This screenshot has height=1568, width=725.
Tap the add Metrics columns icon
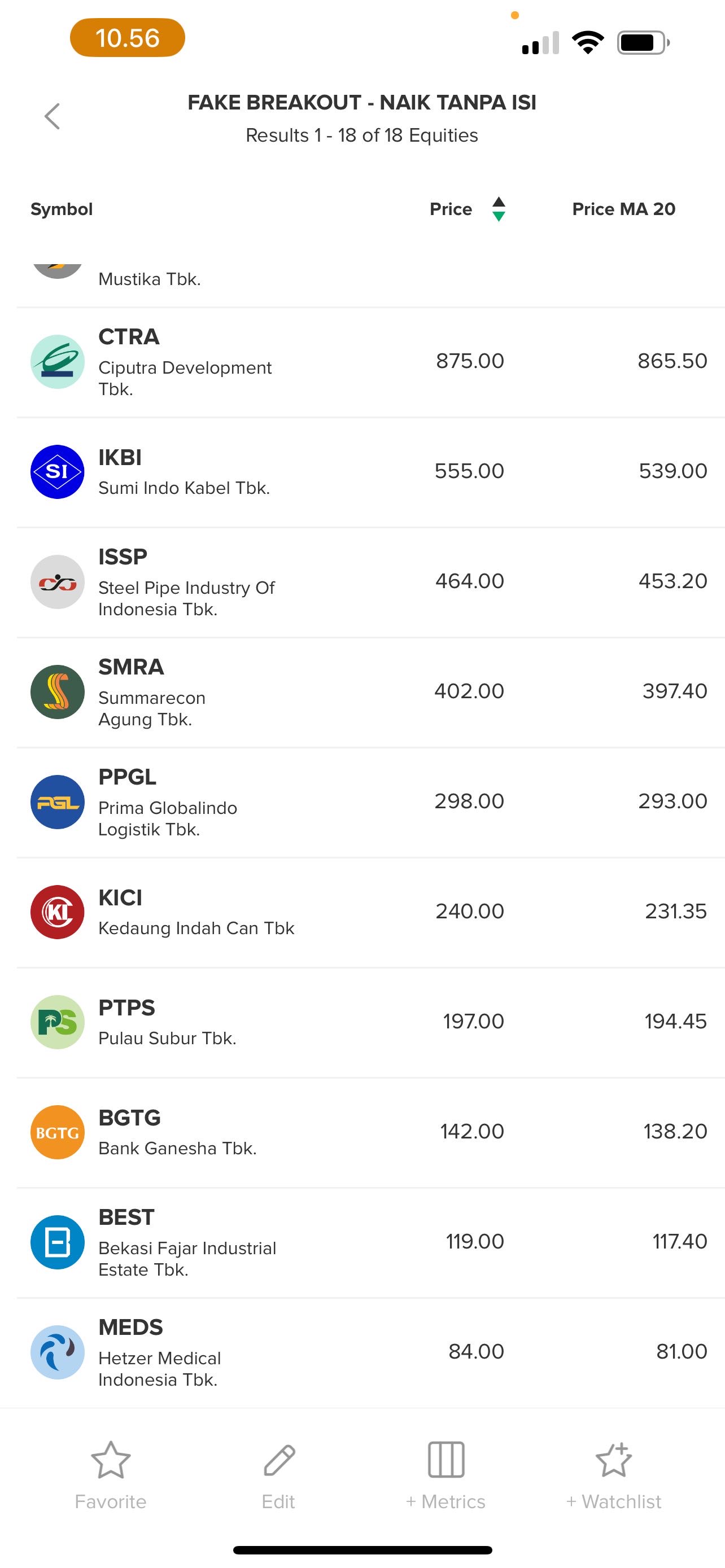click(446, 1460)
